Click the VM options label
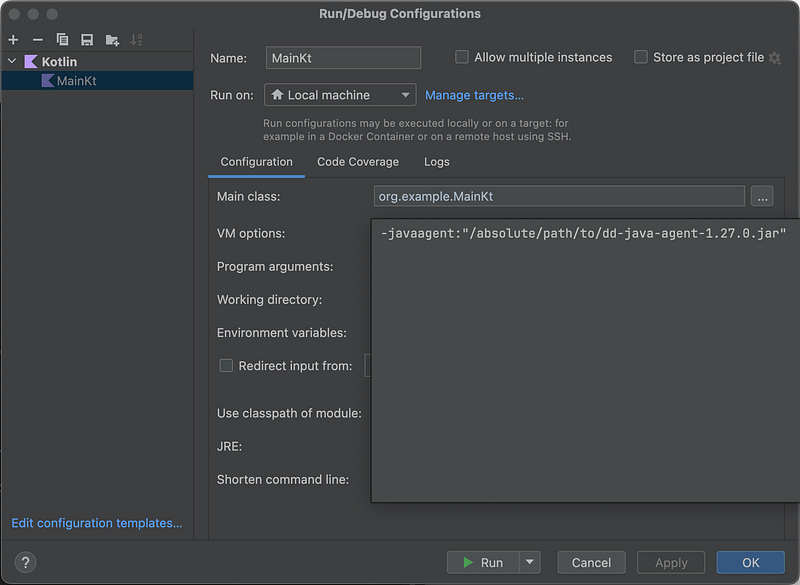800x585 pixels. pyautogui.click(x=251, y=234)
